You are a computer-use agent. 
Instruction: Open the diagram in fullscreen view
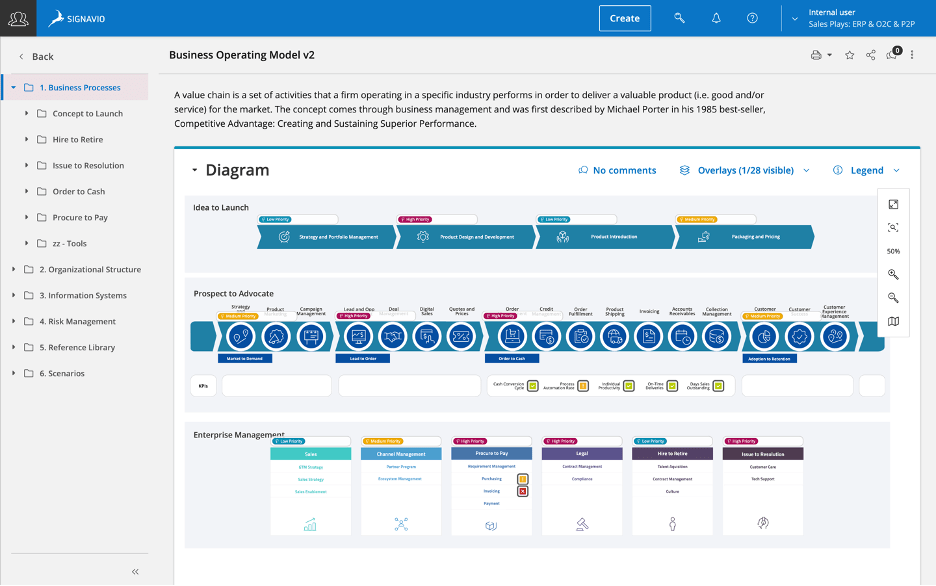tap(893, 204)
